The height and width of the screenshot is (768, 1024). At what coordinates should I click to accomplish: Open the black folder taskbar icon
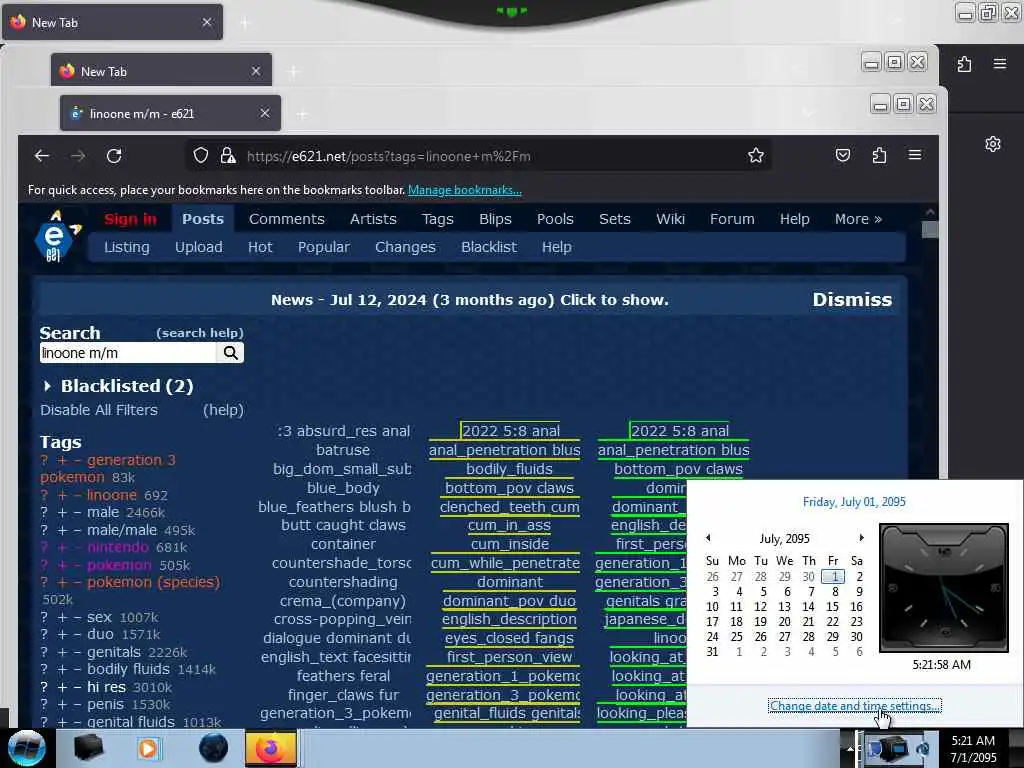tap(89, 748)
